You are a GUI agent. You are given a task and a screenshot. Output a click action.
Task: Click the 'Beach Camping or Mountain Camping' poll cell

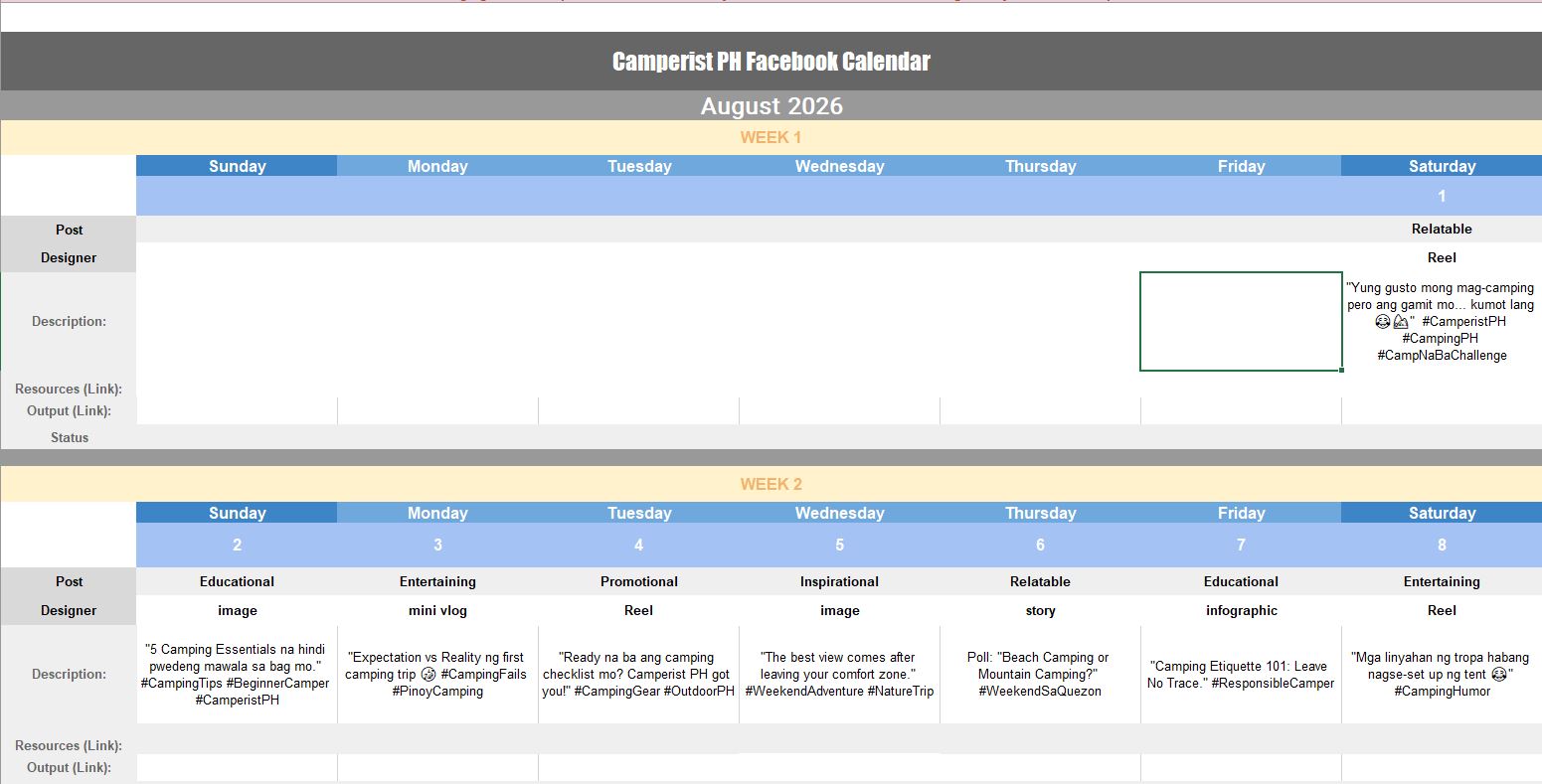click(1040, 674)
